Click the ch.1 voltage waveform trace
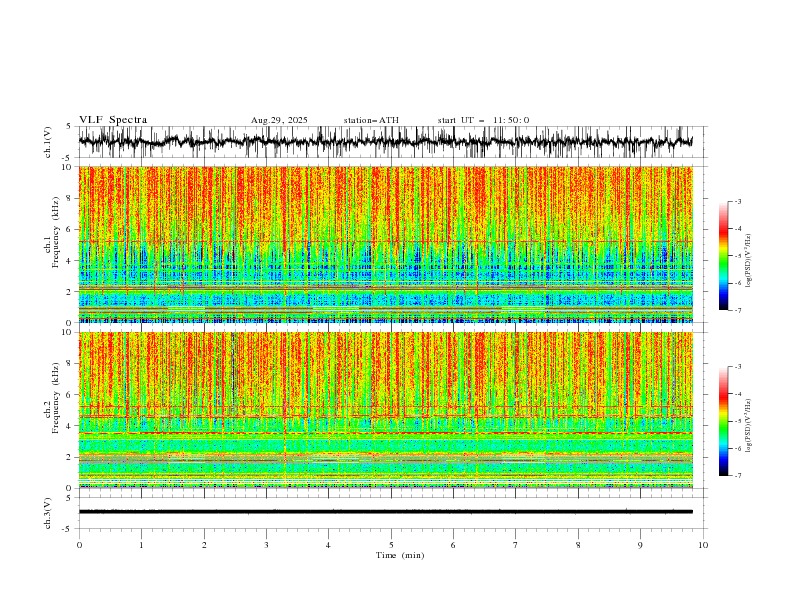 click(x=385, y=142)
